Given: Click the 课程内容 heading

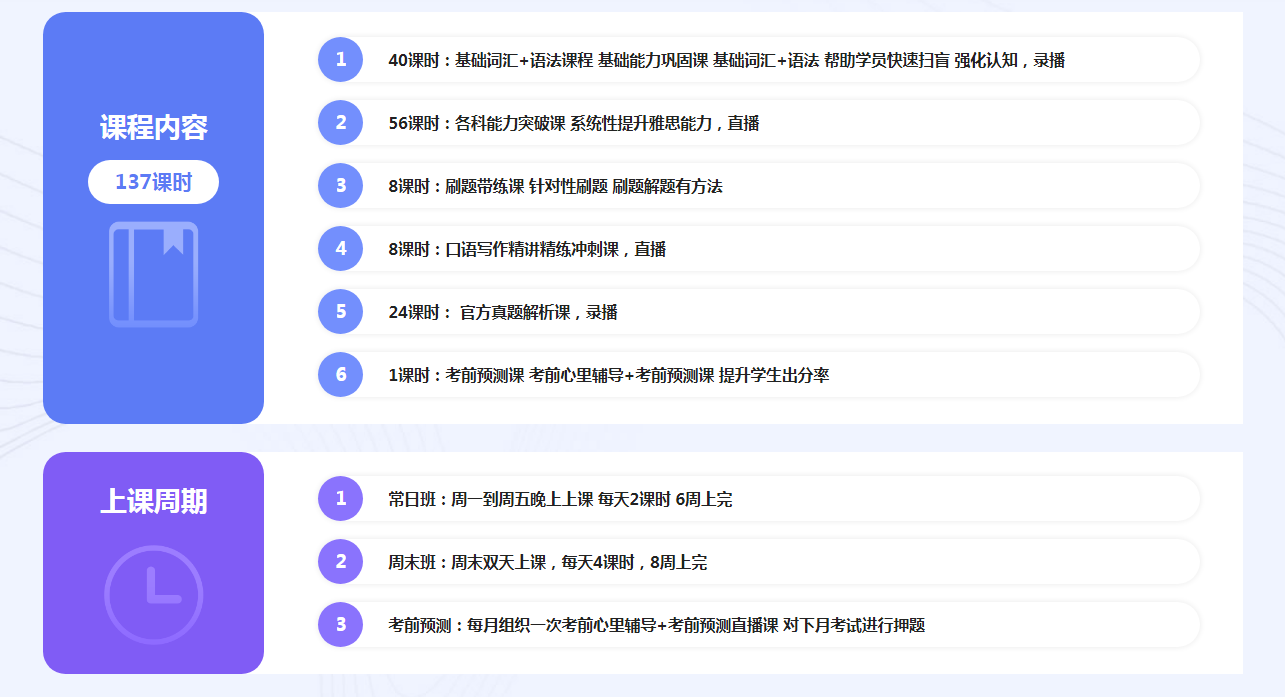Looking at the screenshot, I should tap(153, 128).
